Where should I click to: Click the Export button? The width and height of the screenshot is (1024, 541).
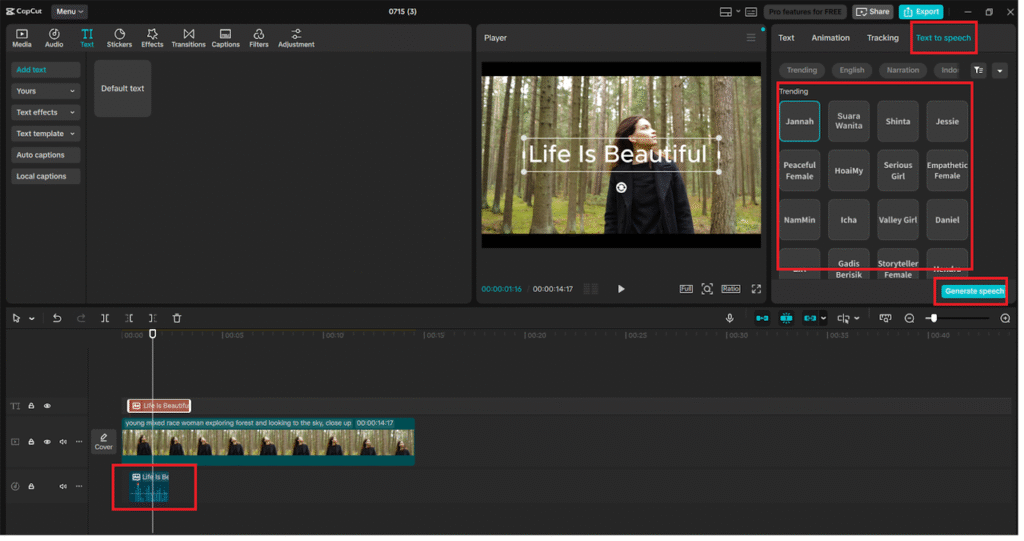pyautogui.click(x=920, y=12)
